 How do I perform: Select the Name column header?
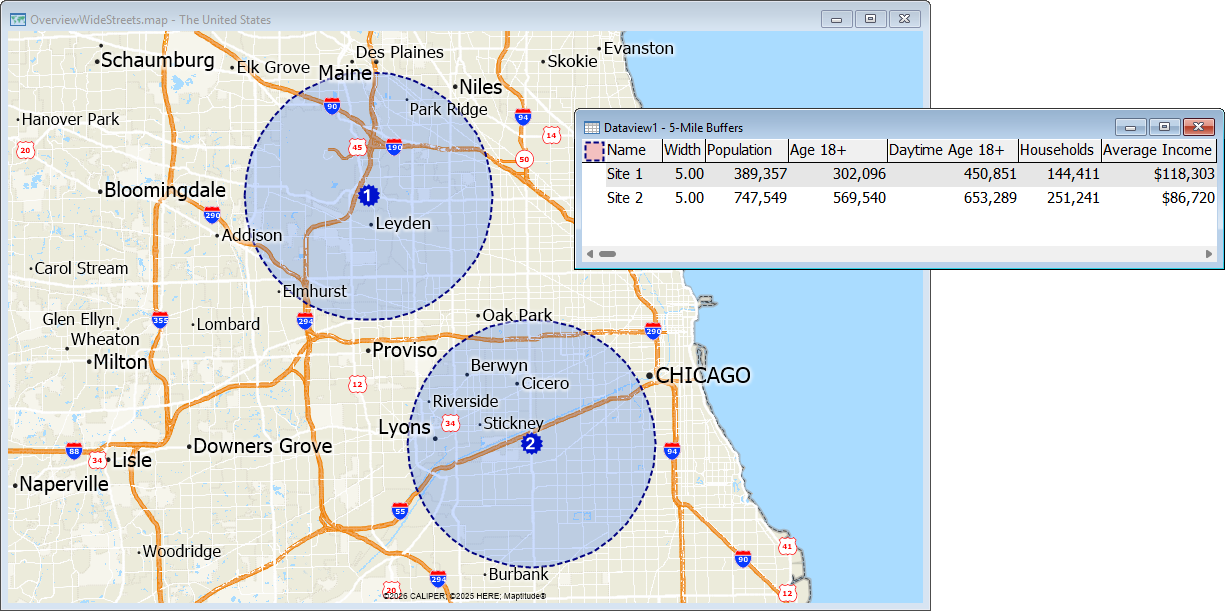633,150
